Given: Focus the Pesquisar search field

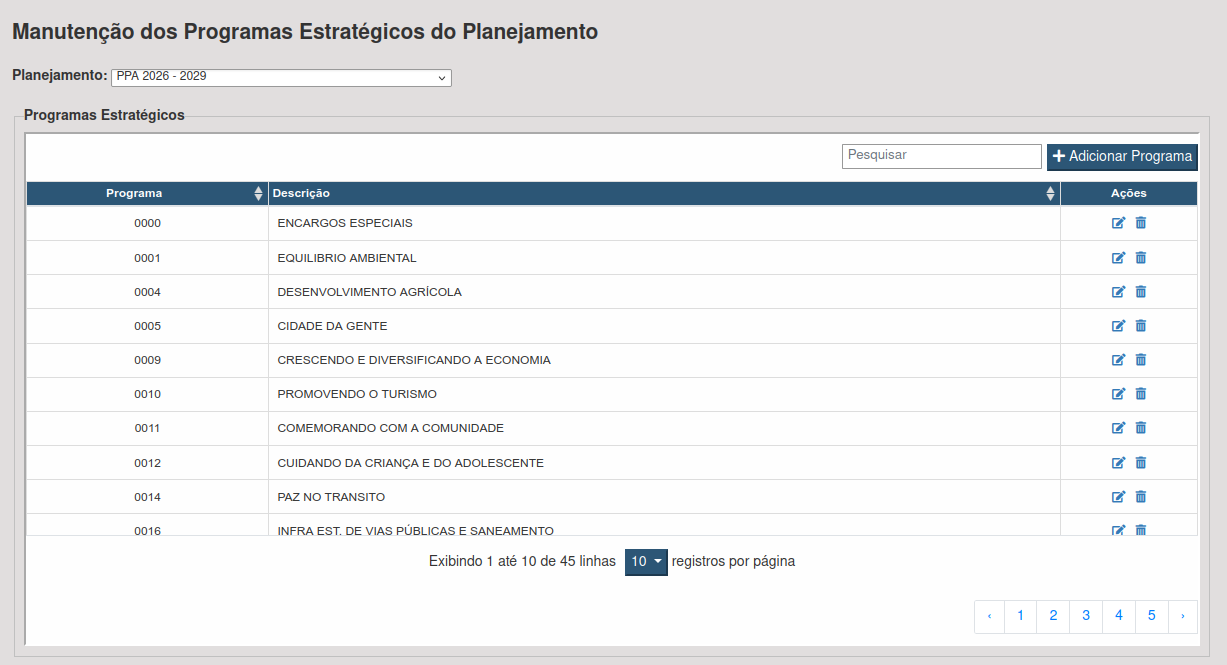Looking at the screenshot, I should pyautogui.click(x=941, y=156).
